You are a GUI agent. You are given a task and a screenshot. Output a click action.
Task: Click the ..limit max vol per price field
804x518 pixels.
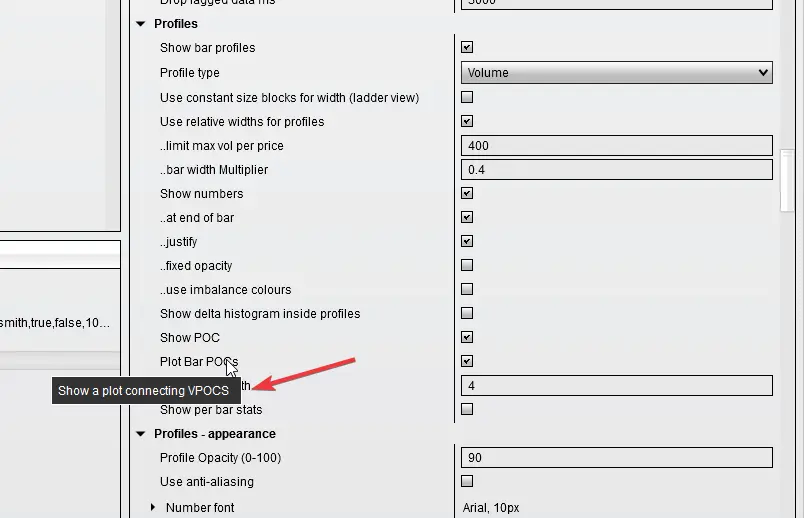tap(616, 146)
